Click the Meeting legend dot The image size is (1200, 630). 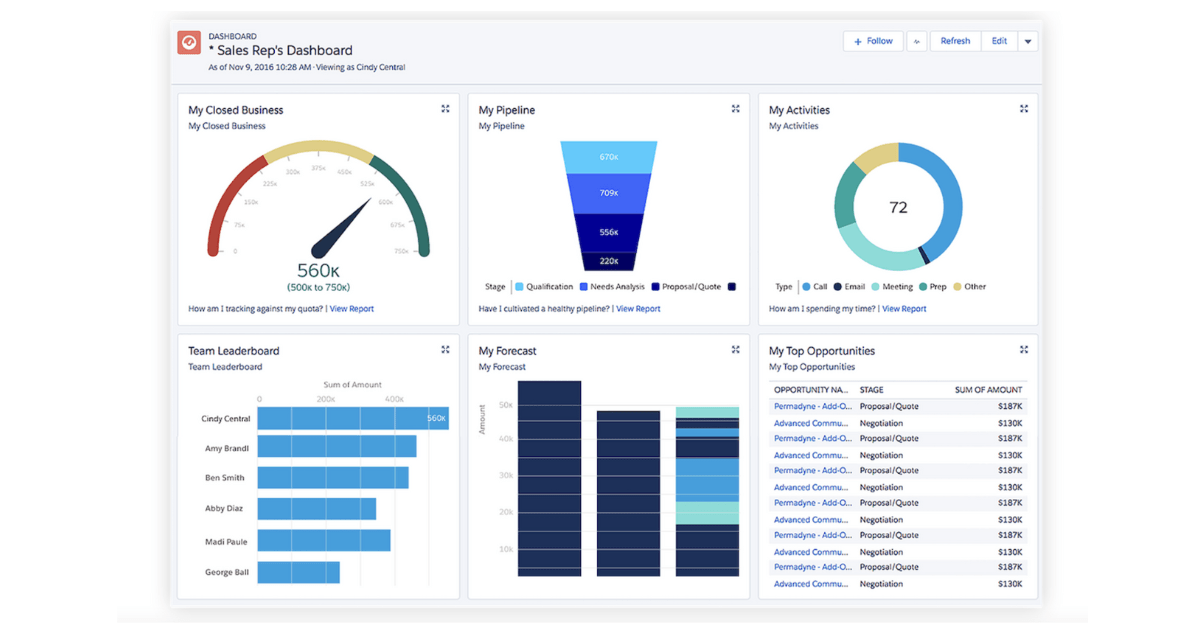[875, 287]
